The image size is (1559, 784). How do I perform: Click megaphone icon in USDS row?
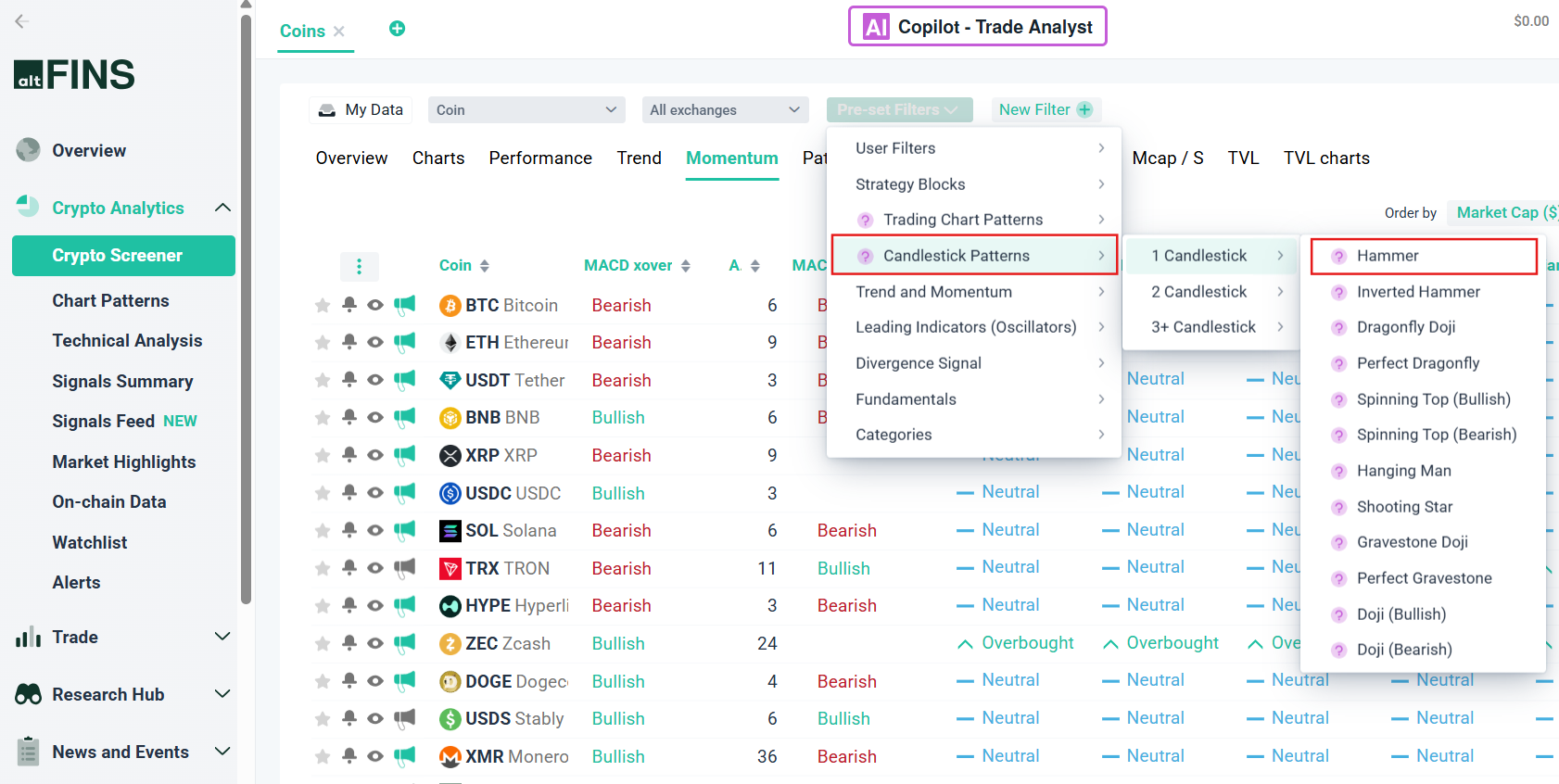click(404, 718)
